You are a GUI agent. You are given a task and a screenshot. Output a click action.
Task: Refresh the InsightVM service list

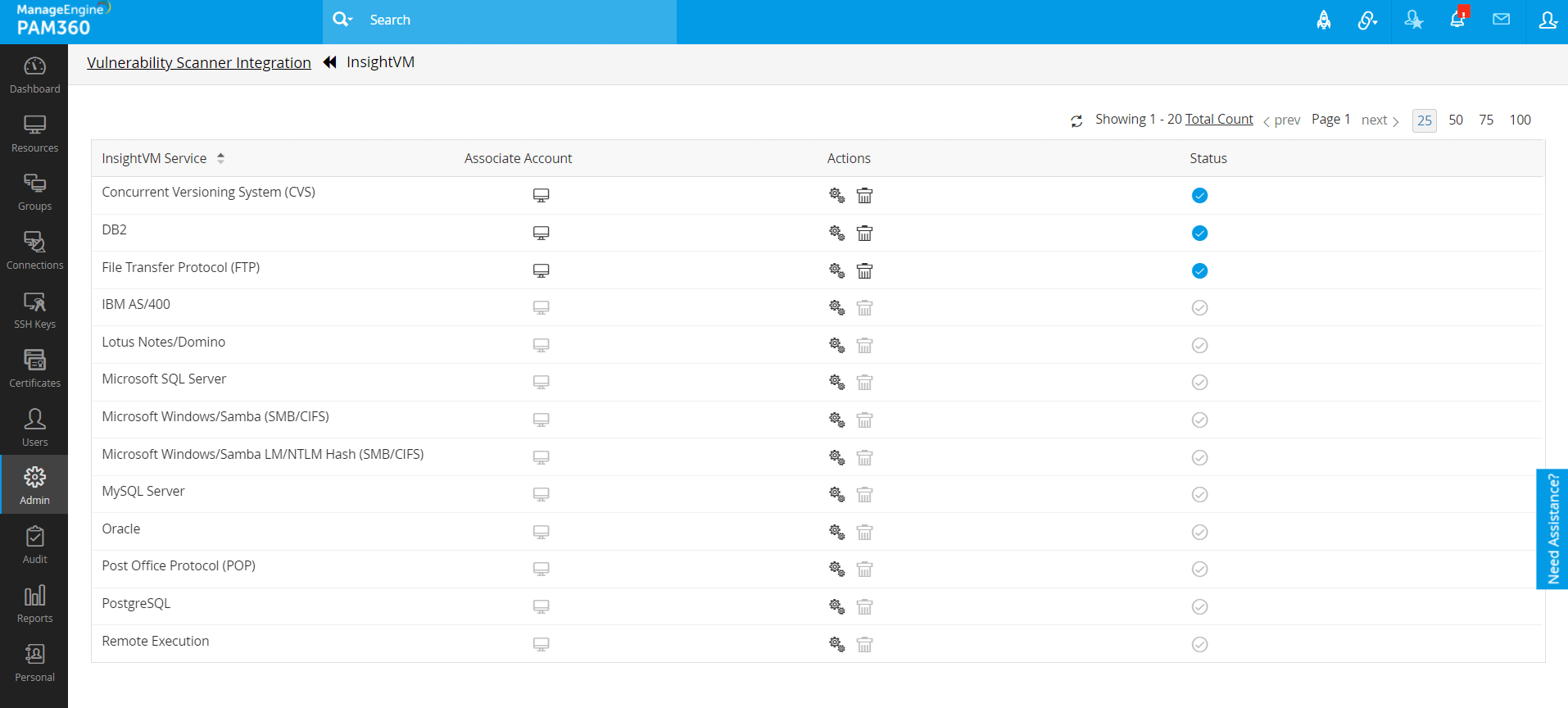(x=1076, y=121)
